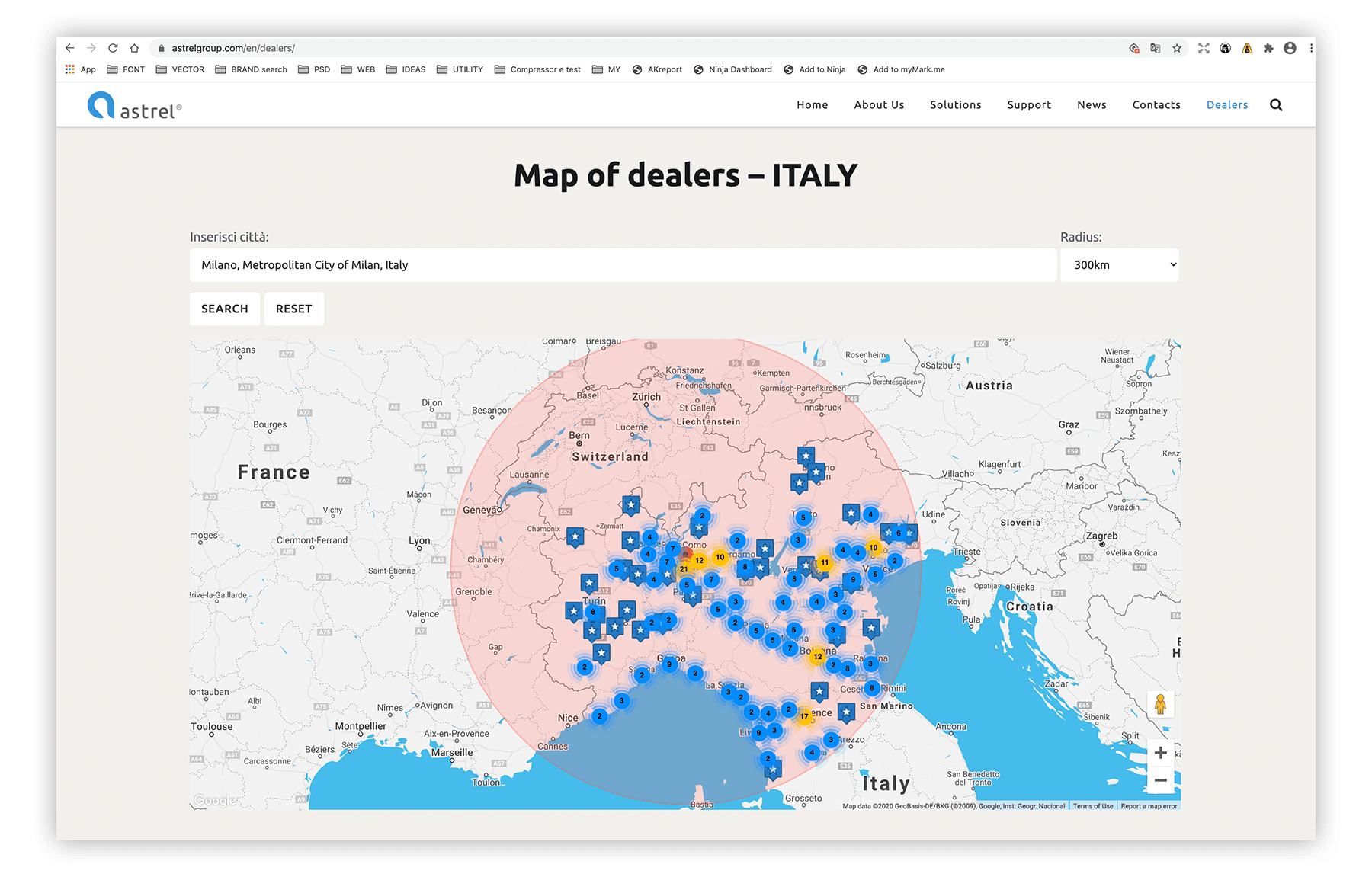The width and height of the screenshot is (1372, 877).
Task: Click the browser forward arrow
Action: point(91,48)
